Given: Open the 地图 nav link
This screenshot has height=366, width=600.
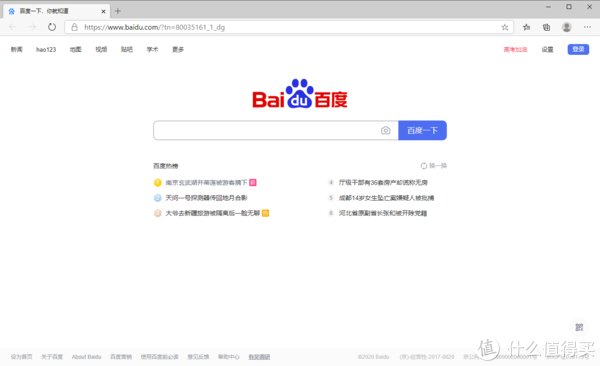Looking at the screenshot, I should pos(75,49).
